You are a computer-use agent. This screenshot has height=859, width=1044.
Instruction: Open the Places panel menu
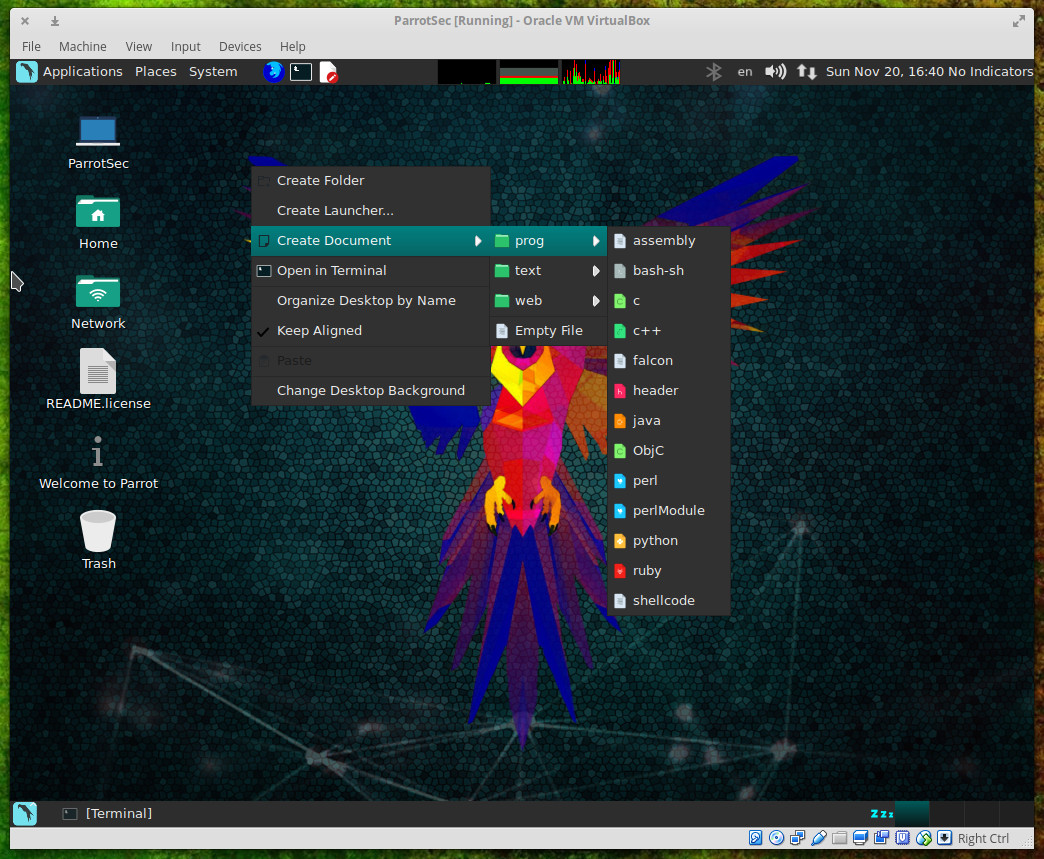point(156,72)
